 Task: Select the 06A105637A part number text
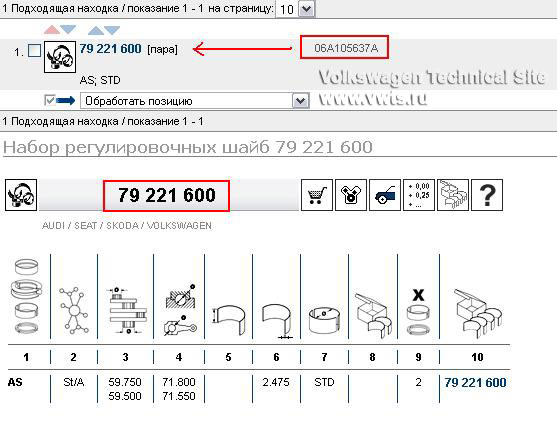pos(346,48)
